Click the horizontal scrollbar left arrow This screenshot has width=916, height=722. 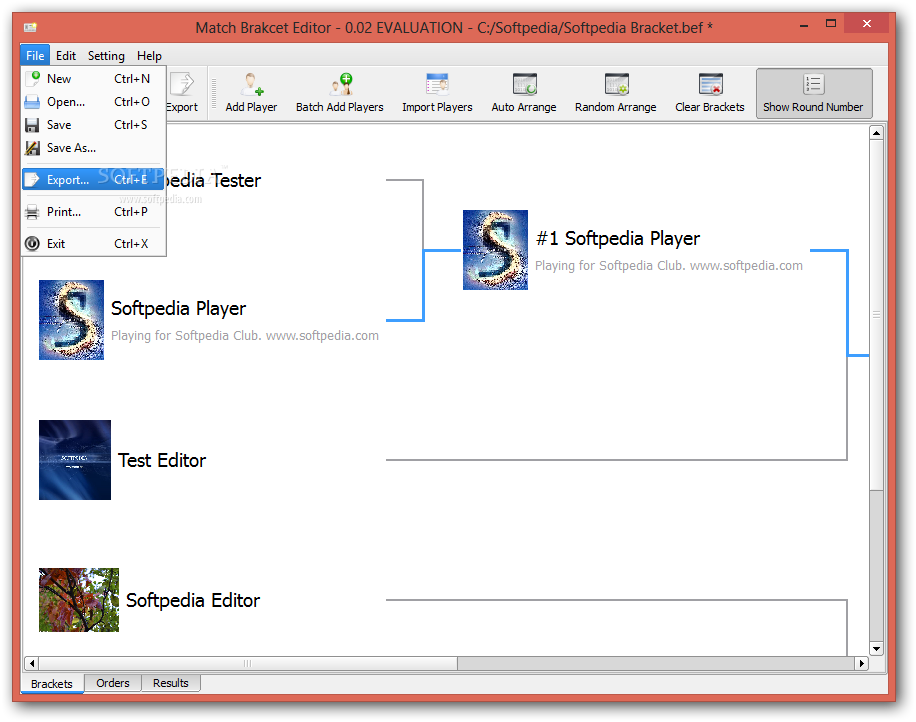pyautogui.click(x=32, y=664)
